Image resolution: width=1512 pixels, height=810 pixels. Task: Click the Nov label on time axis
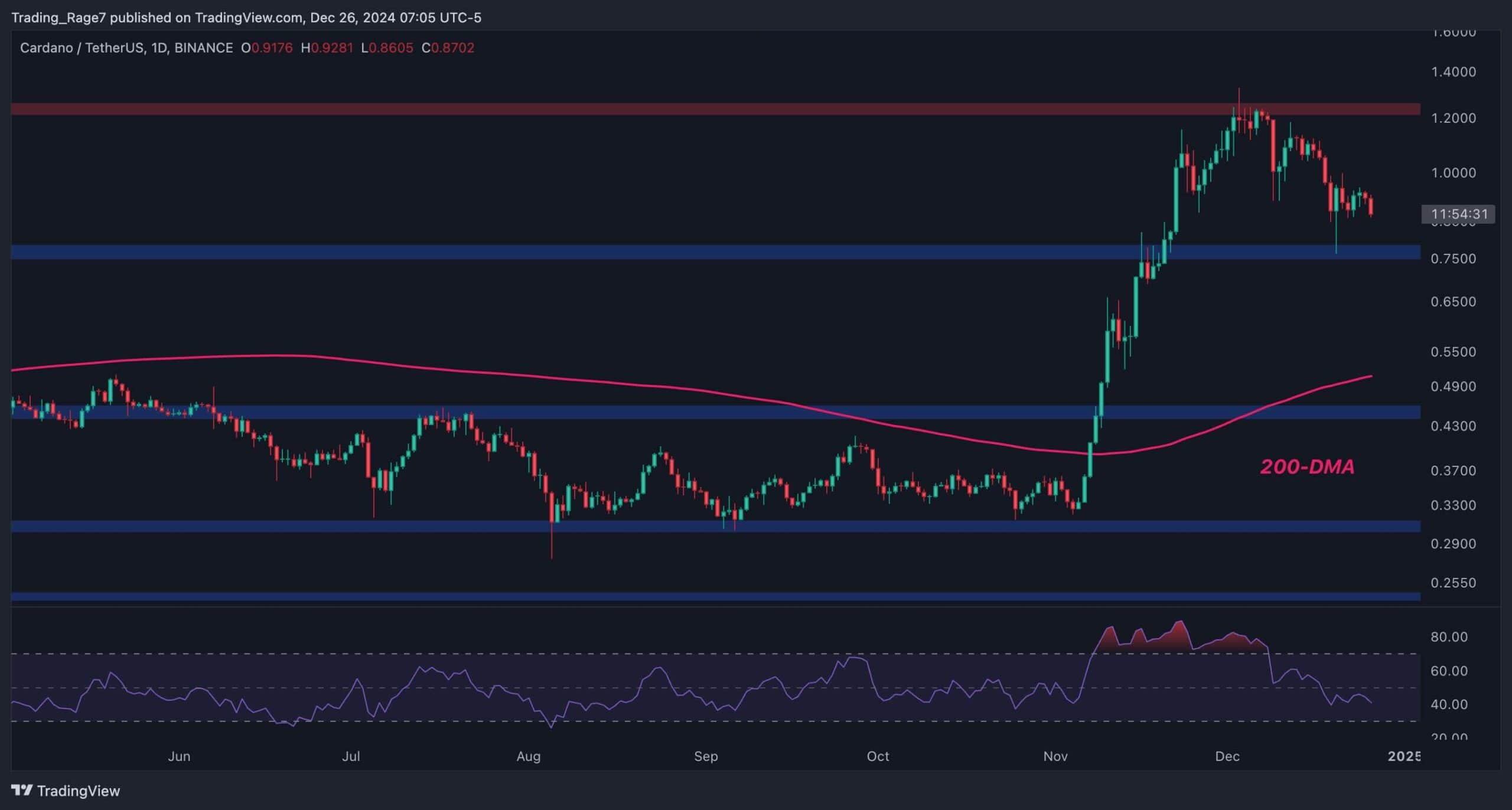[x=1055, y=756]
